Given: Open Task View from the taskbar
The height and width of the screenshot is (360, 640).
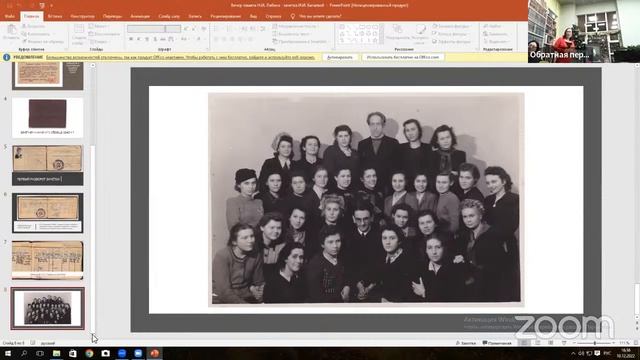Looking at the screenshot, I should pyautogui.click(x=40, y=353).
